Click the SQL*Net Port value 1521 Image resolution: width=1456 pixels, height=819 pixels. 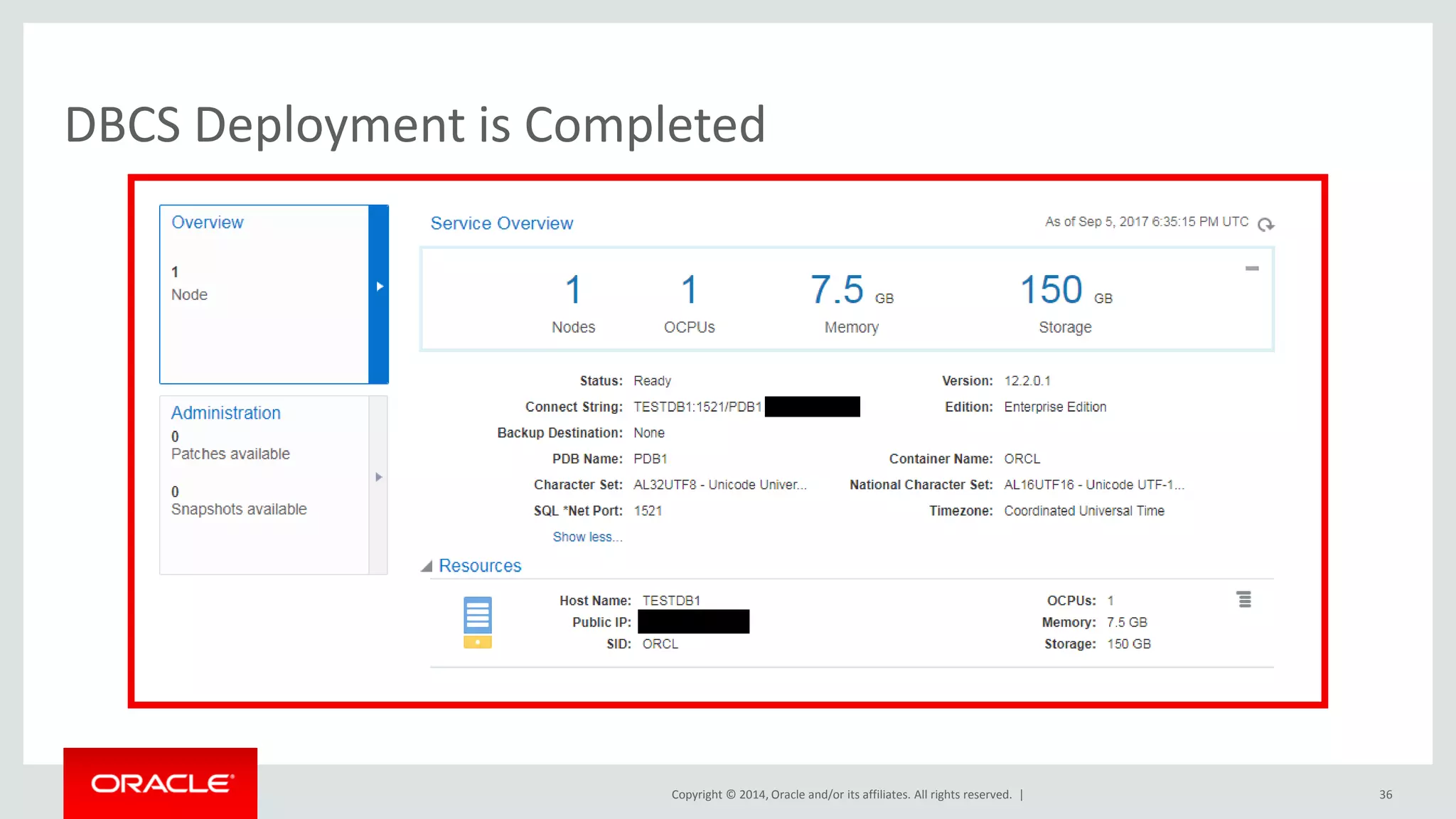click(x=648, y=511)
